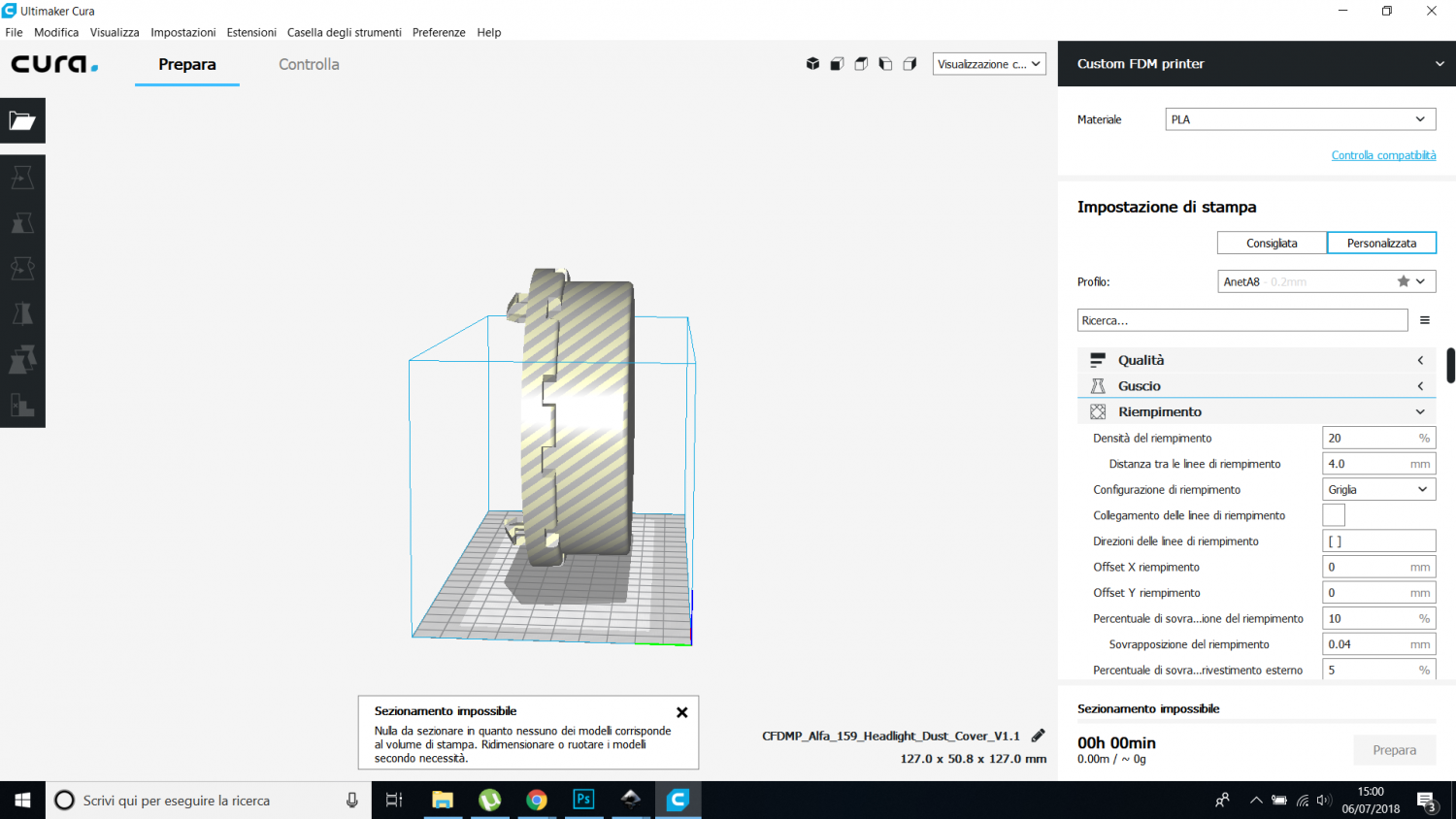Open file with folder icon button
The height and width of the screenshot is (819, 1456).
[x=22, y=121]
